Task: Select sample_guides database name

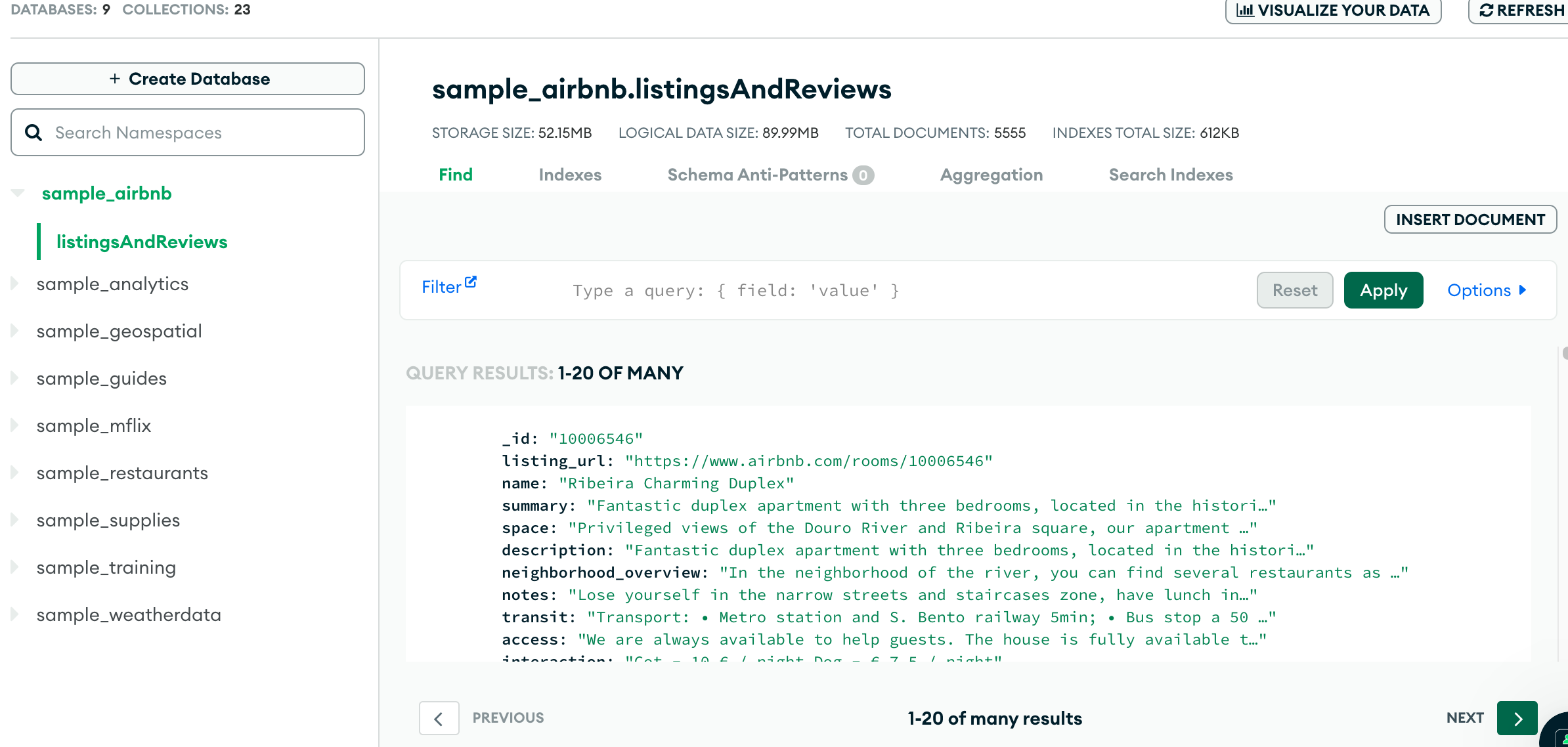Action: tap(102, 378)
